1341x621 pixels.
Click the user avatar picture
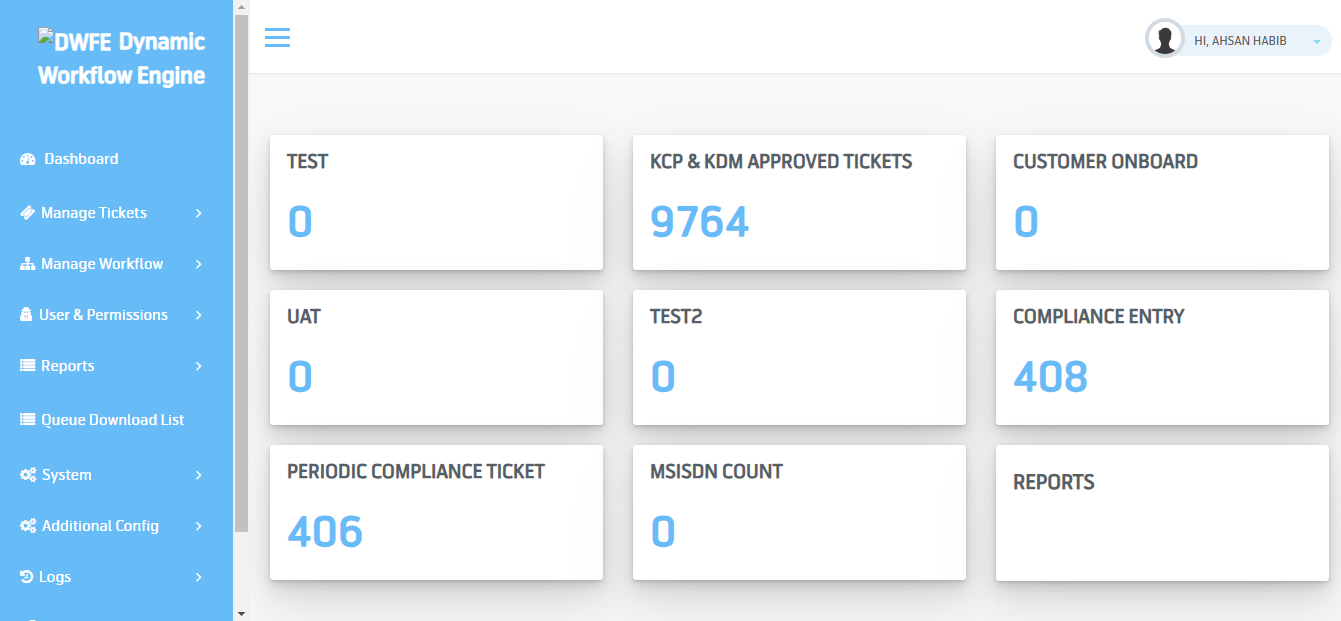tap(1164, 40)
